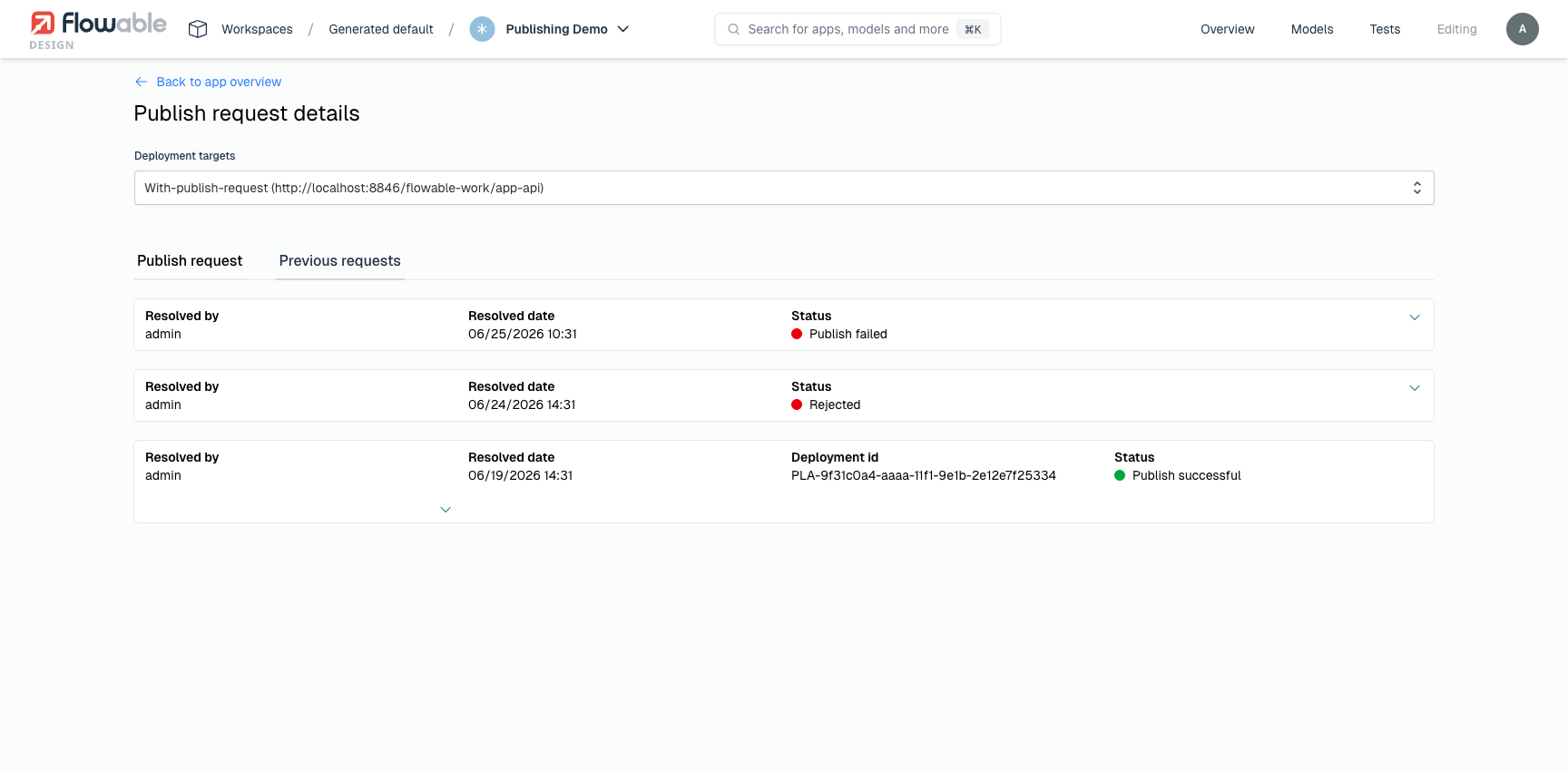The image size is (1568, 770).
Task: Click the back arrow icon
Action: click(x=142, y=82)
